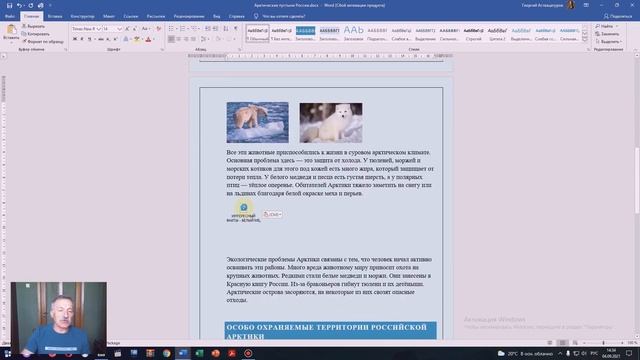The height and width of the screenshot is (360, 640).
Task: Open change case dropdown
Action: coord(145,29)
